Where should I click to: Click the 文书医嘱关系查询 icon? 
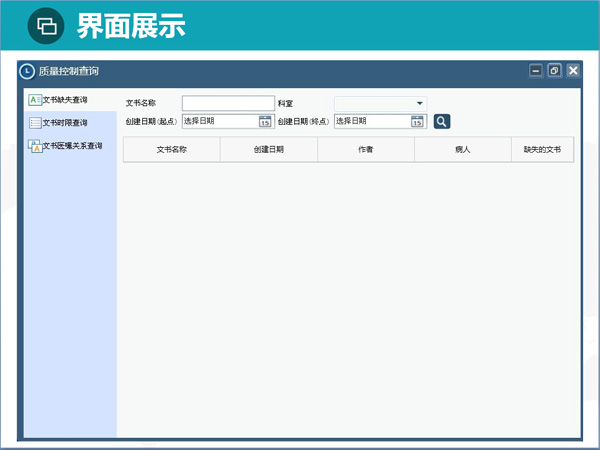pos(35,146)
